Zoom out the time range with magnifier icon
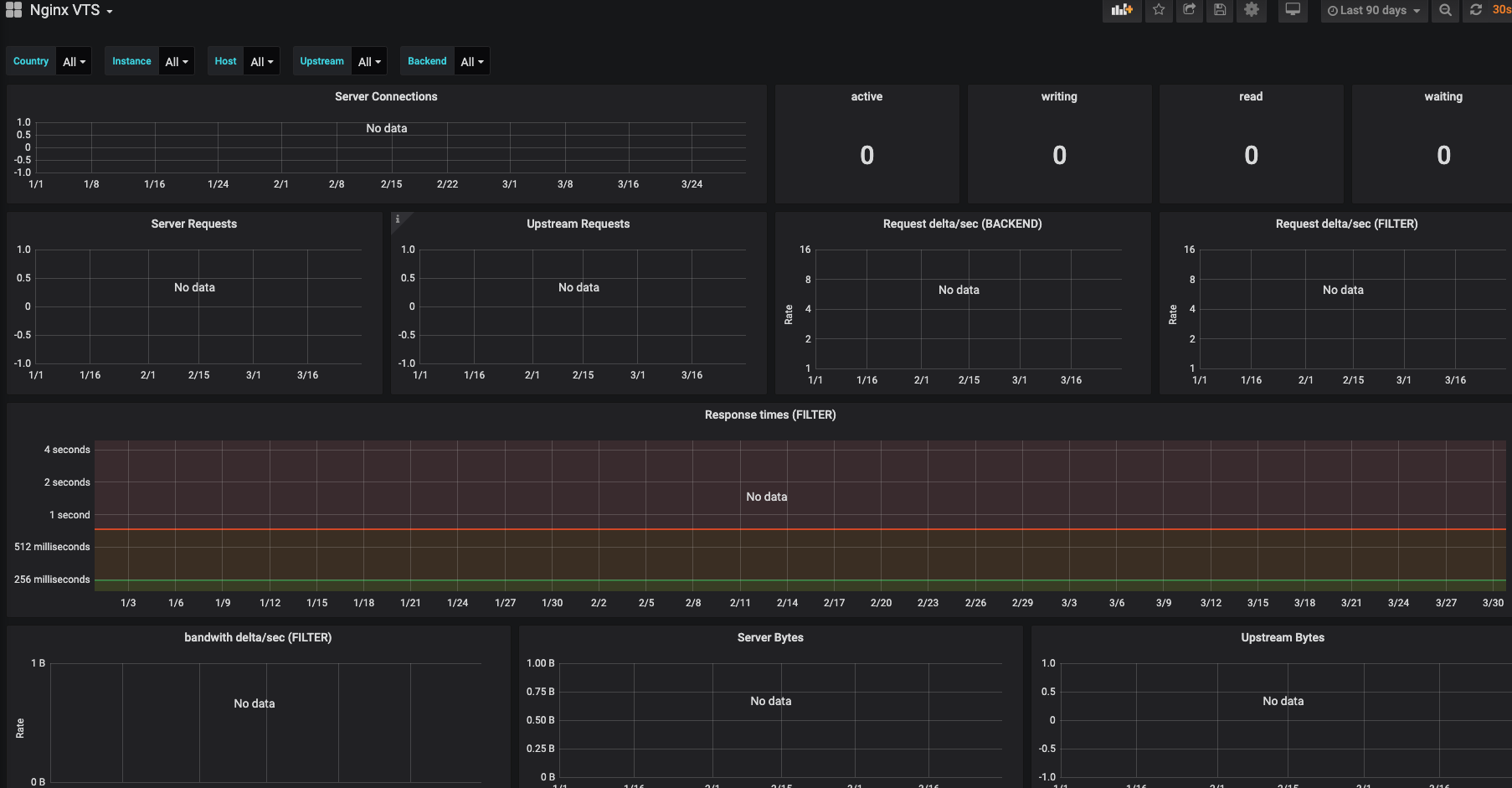 click(x=1445, y=11)
